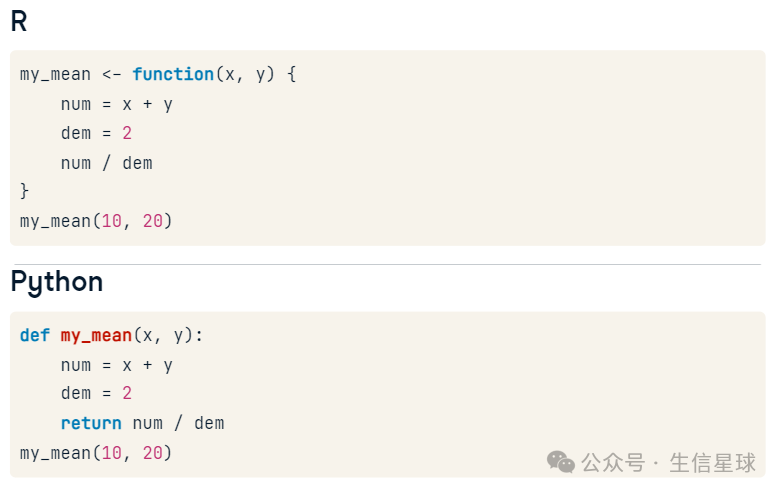Click the 生信星球 watermark text
780x493 pixels.
click(x=712, y=463)
